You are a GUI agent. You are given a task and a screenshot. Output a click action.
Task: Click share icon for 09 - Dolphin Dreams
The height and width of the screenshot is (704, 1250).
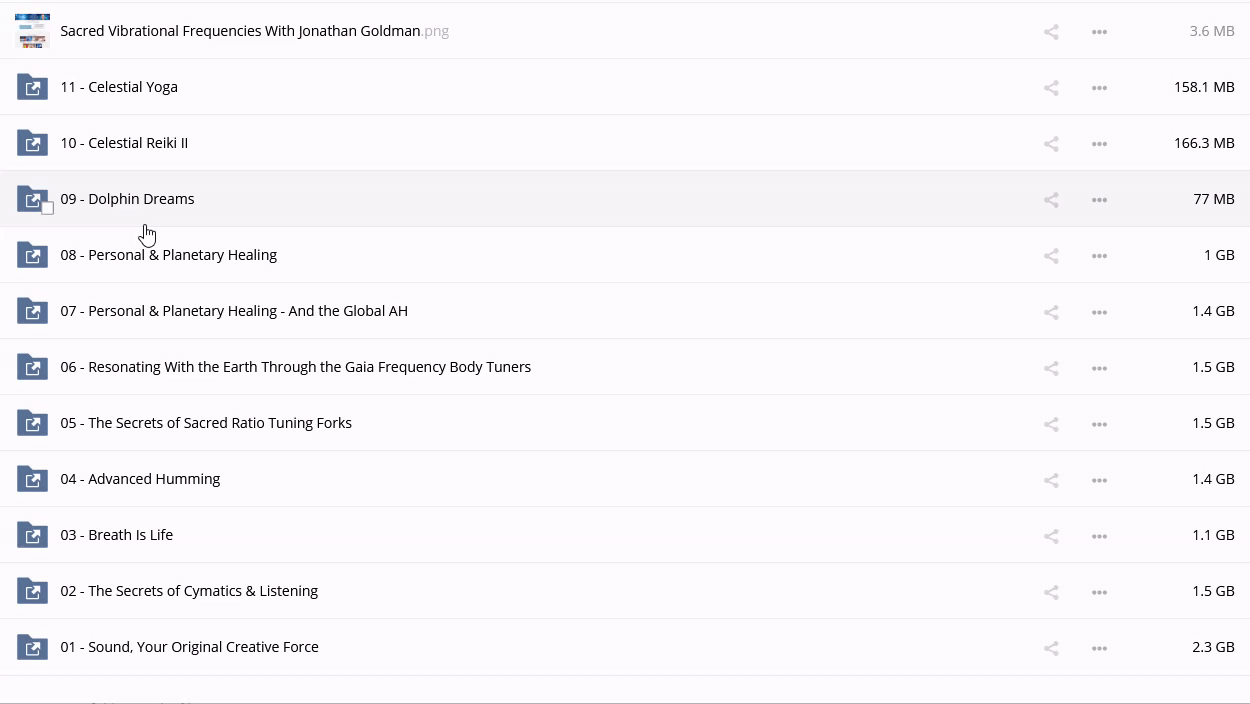click(x=1051, y=200)
